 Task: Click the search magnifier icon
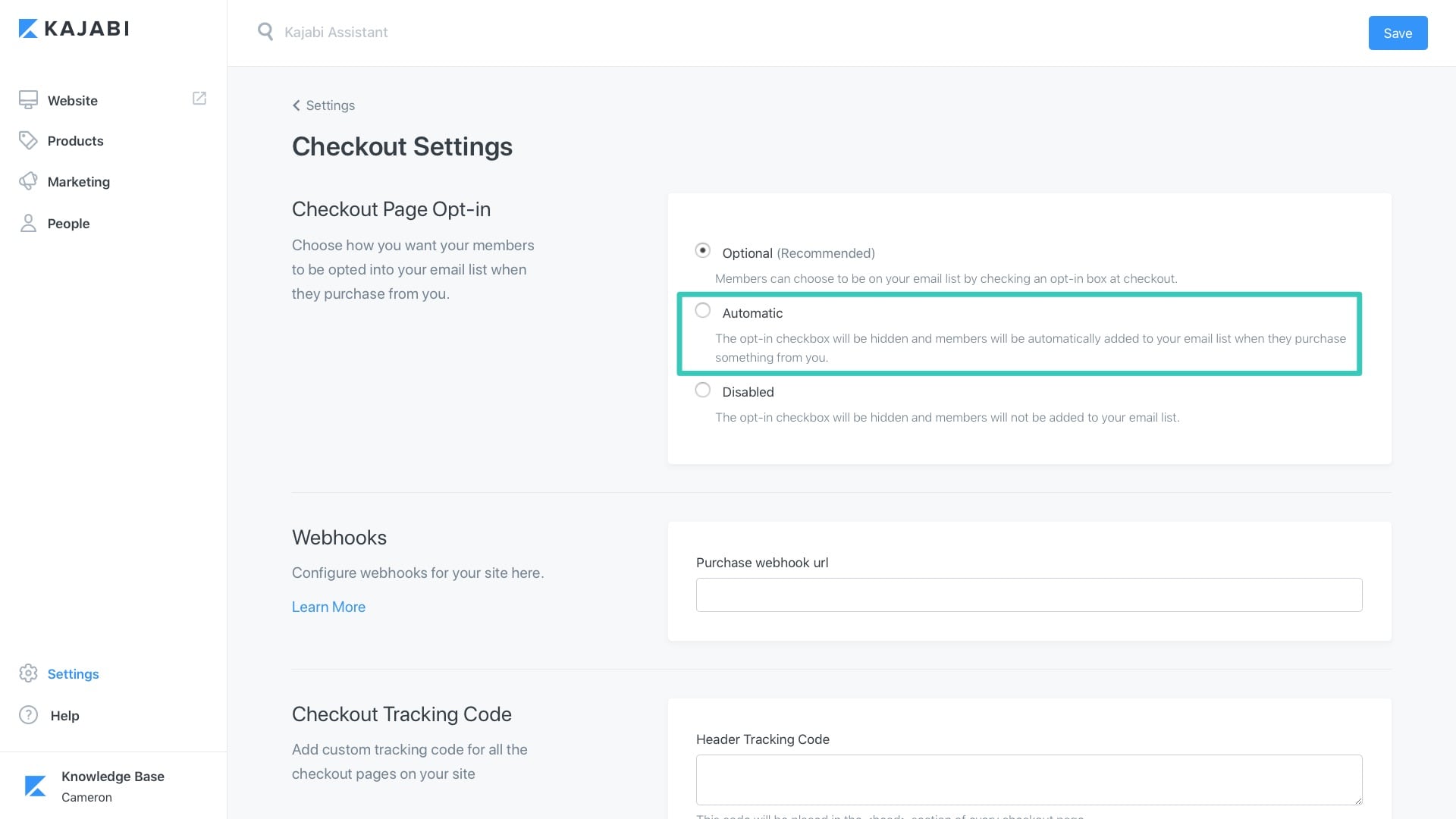(265, 32)
